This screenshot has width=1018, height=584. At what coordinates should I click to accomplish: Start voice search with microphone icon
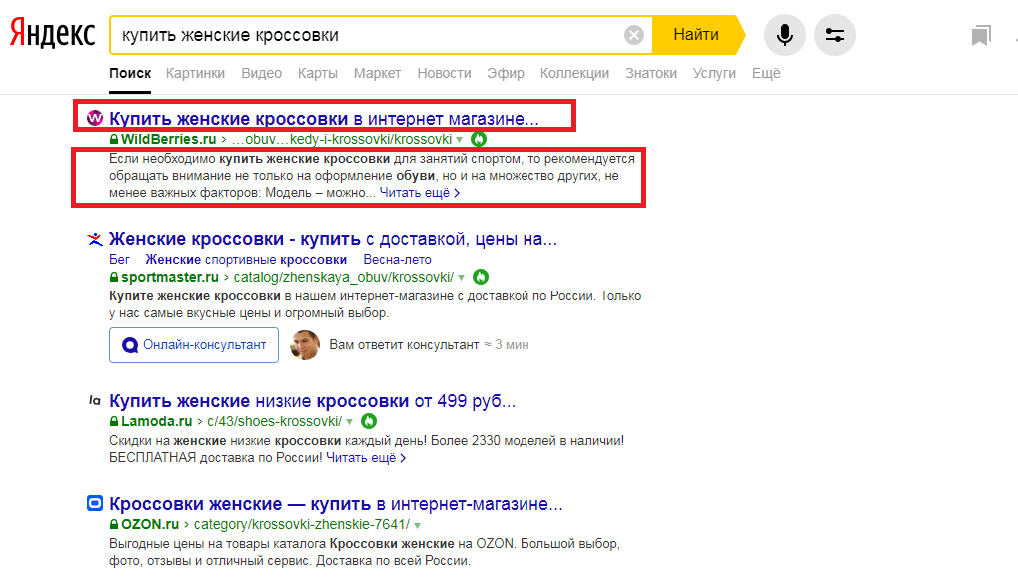click(784, 35)
